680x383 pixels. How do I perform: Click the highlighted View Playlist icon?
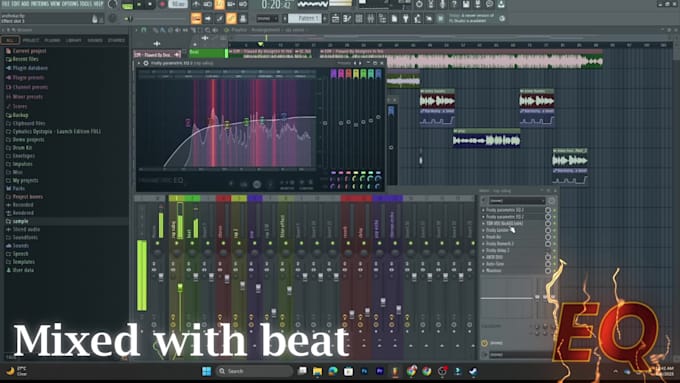pos(196,18)
